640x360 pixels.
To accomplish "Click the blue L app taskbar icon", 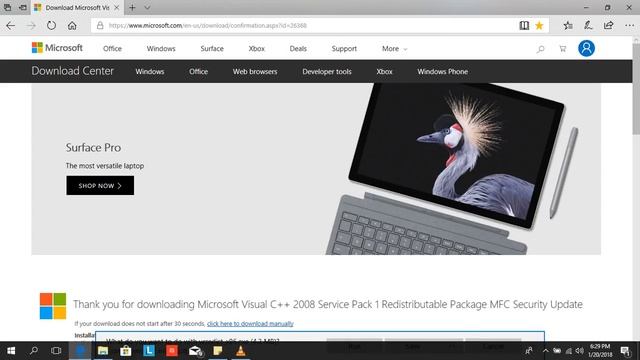I will (x=149, y=351).
